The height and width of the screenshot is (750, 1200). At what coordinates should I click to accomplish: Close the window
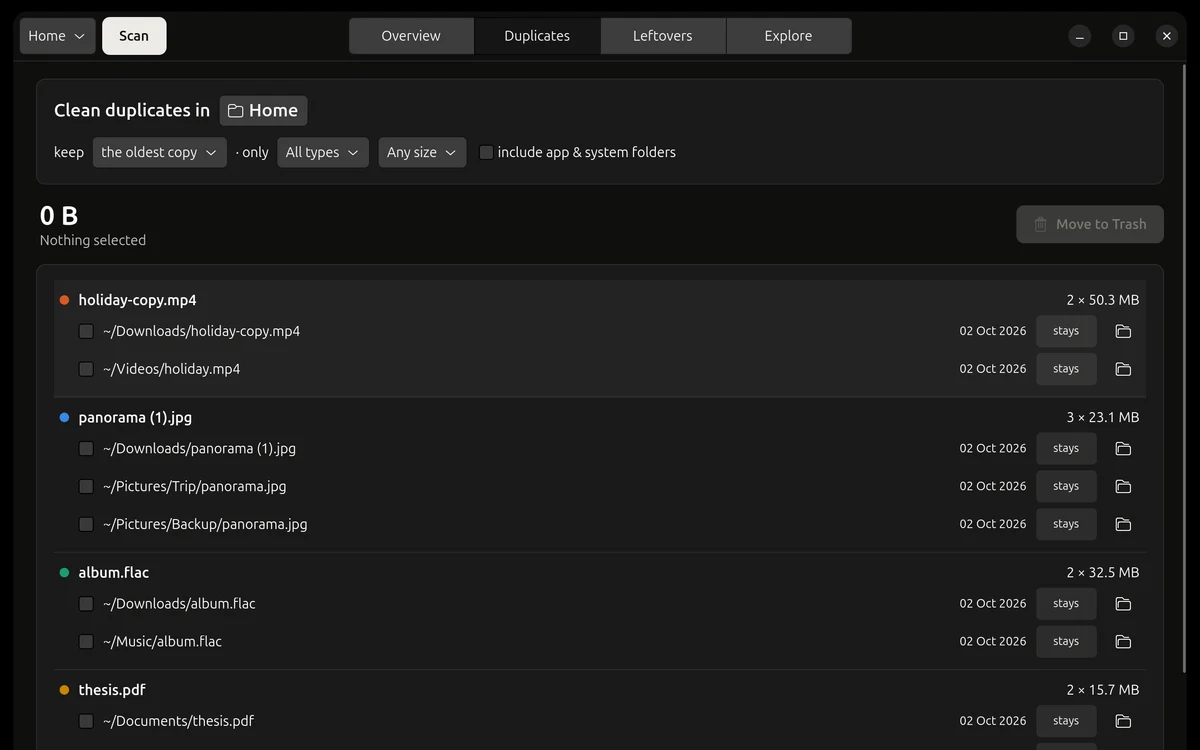1166,36
